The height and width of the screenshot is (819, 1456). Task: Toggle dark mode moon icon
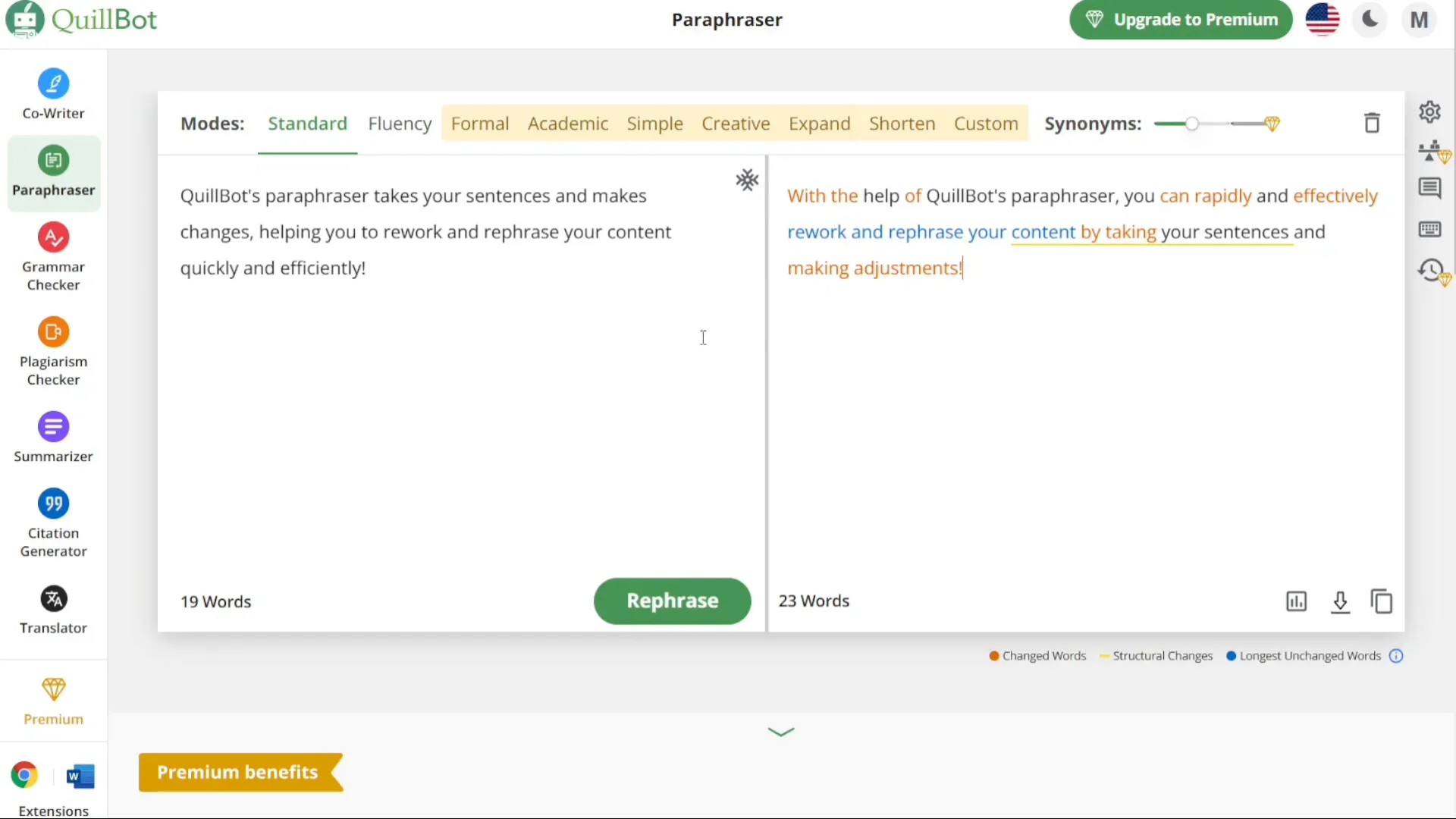pyautogui.click(x=1370, y=20)
